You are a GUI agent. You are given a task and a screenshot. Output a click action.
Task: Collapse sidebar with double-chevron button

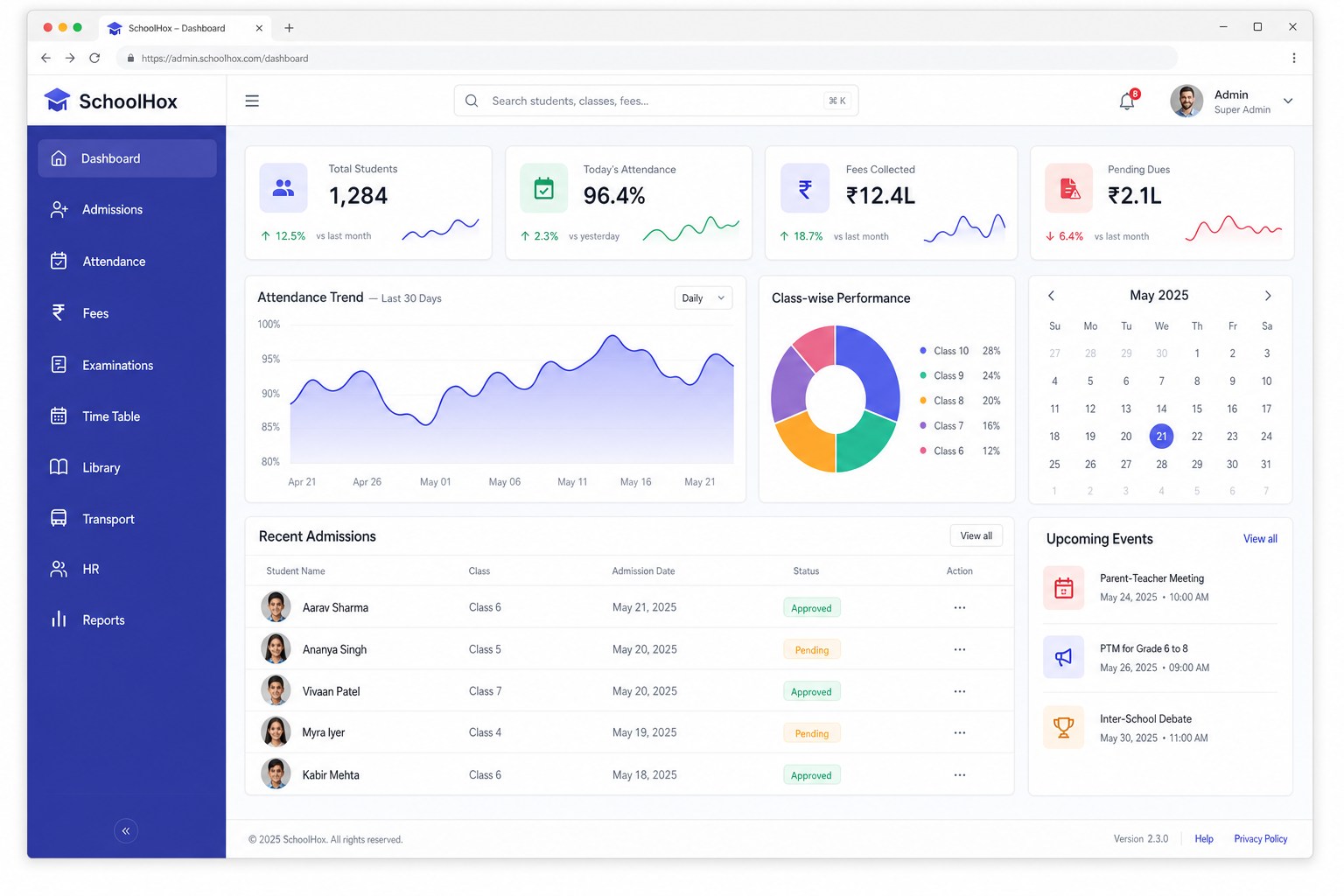pyautogui.click(x=126, y=830)
